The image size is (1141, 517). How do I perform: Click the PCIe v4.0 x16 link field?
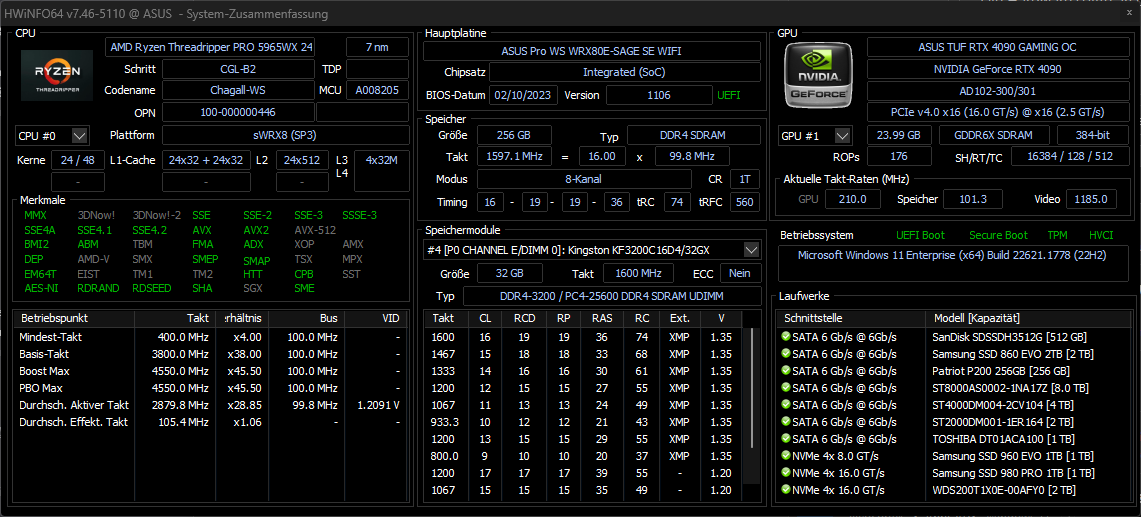click(x=997, y=113)
